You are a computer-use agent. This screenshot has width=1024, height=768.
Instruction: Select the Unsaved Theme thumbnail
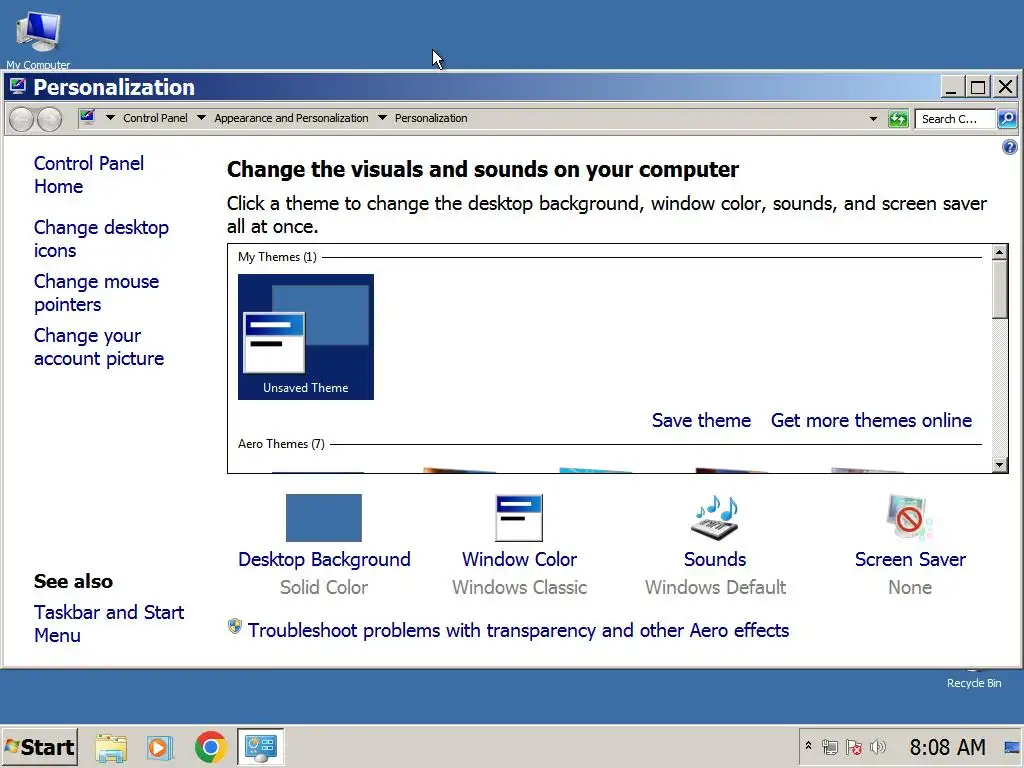click(306, 336)
